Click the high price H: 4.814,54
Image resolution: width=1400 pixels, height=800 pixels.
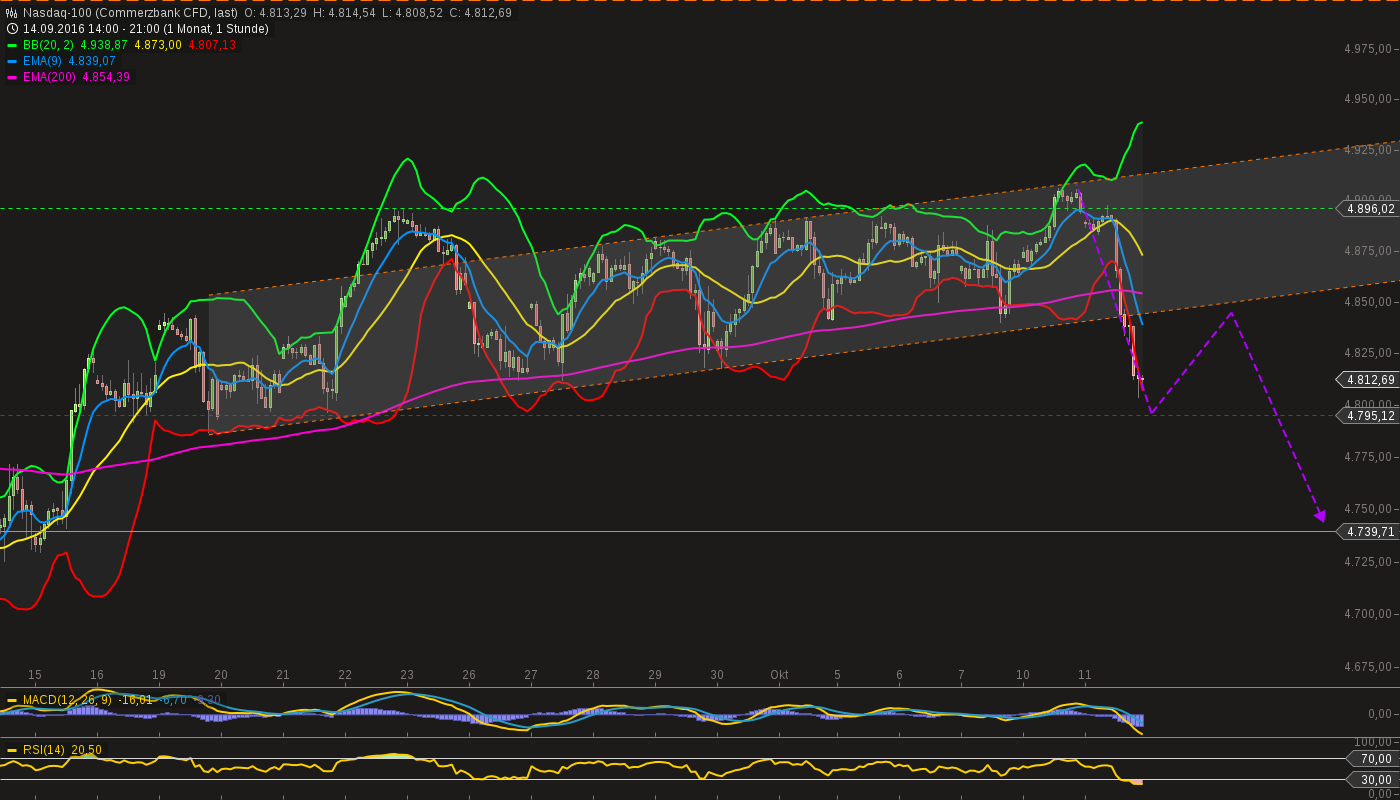[x=344, y=13]
